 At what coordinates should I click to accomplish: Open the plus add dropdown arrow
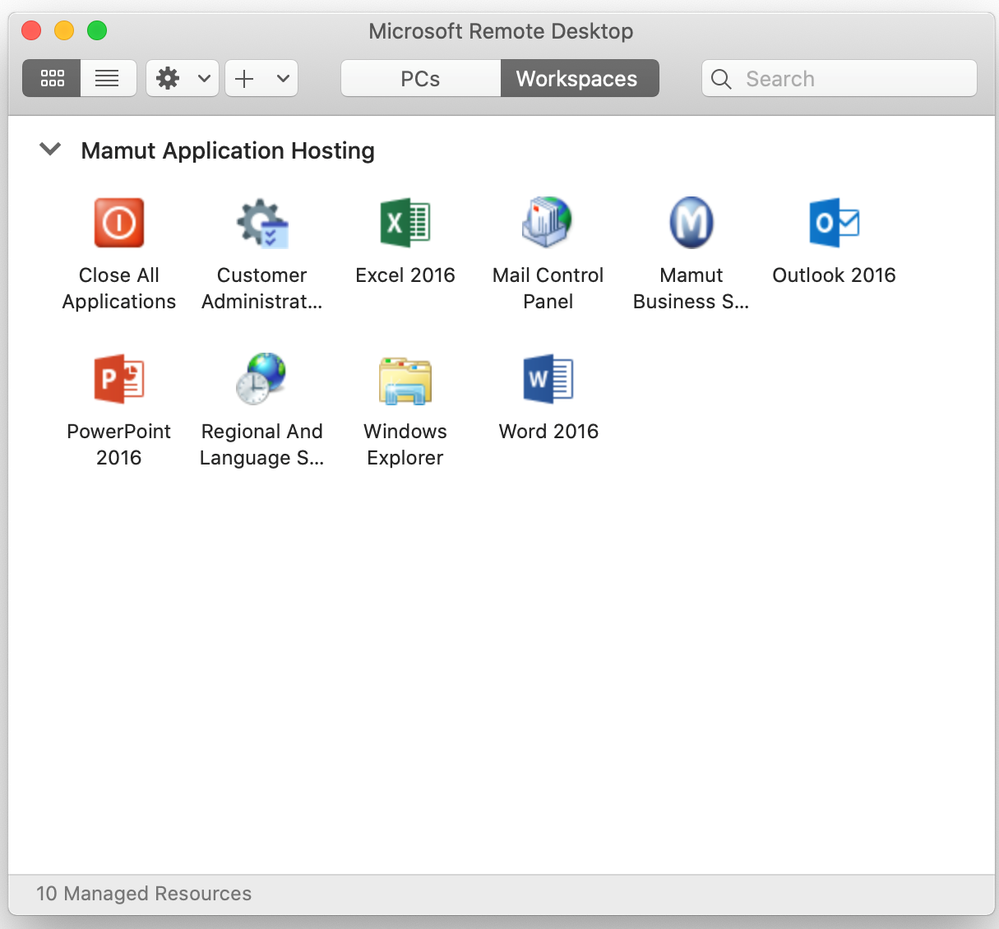283,78
